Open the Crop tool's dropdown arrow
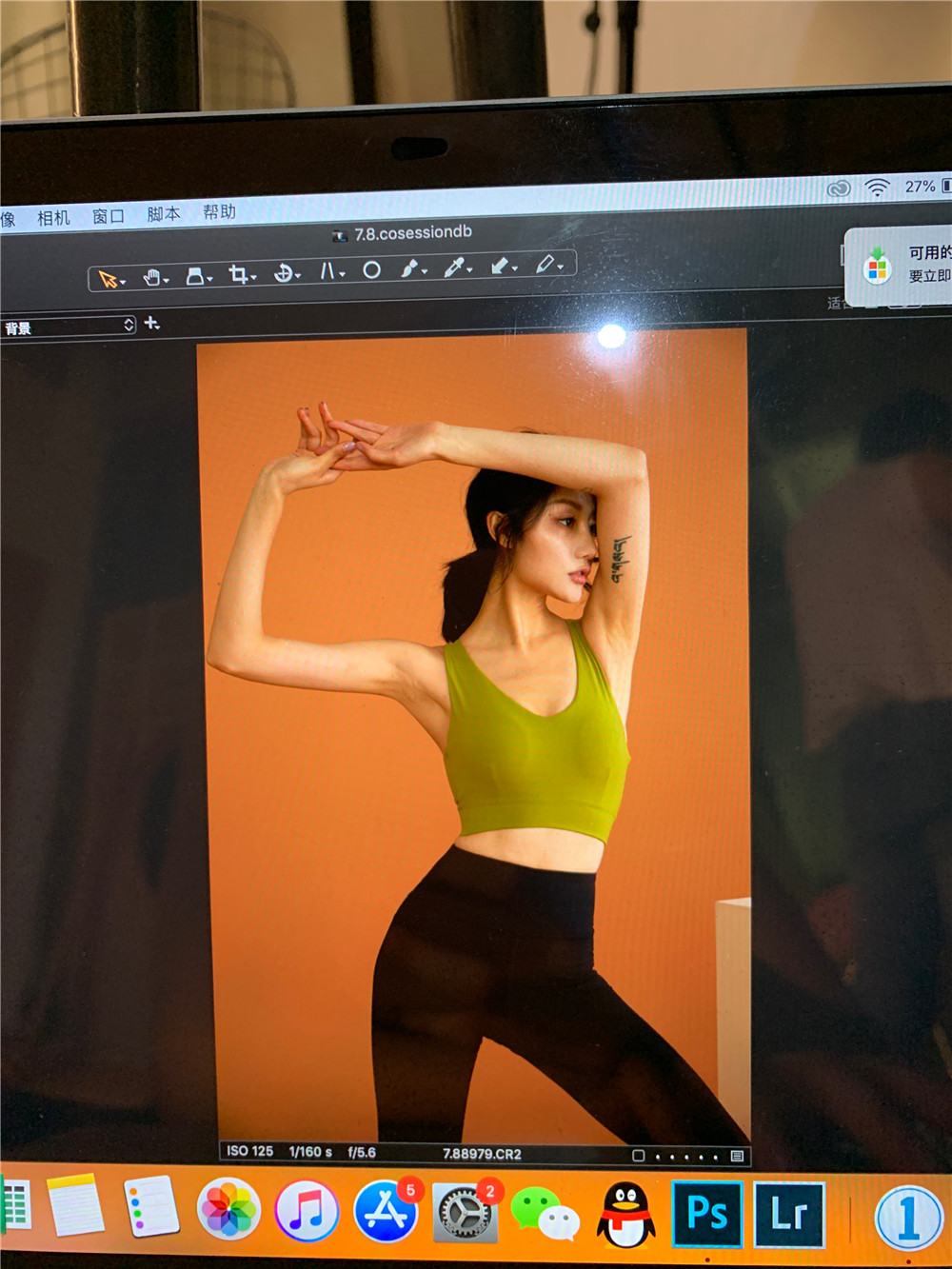 coord(254,278)
